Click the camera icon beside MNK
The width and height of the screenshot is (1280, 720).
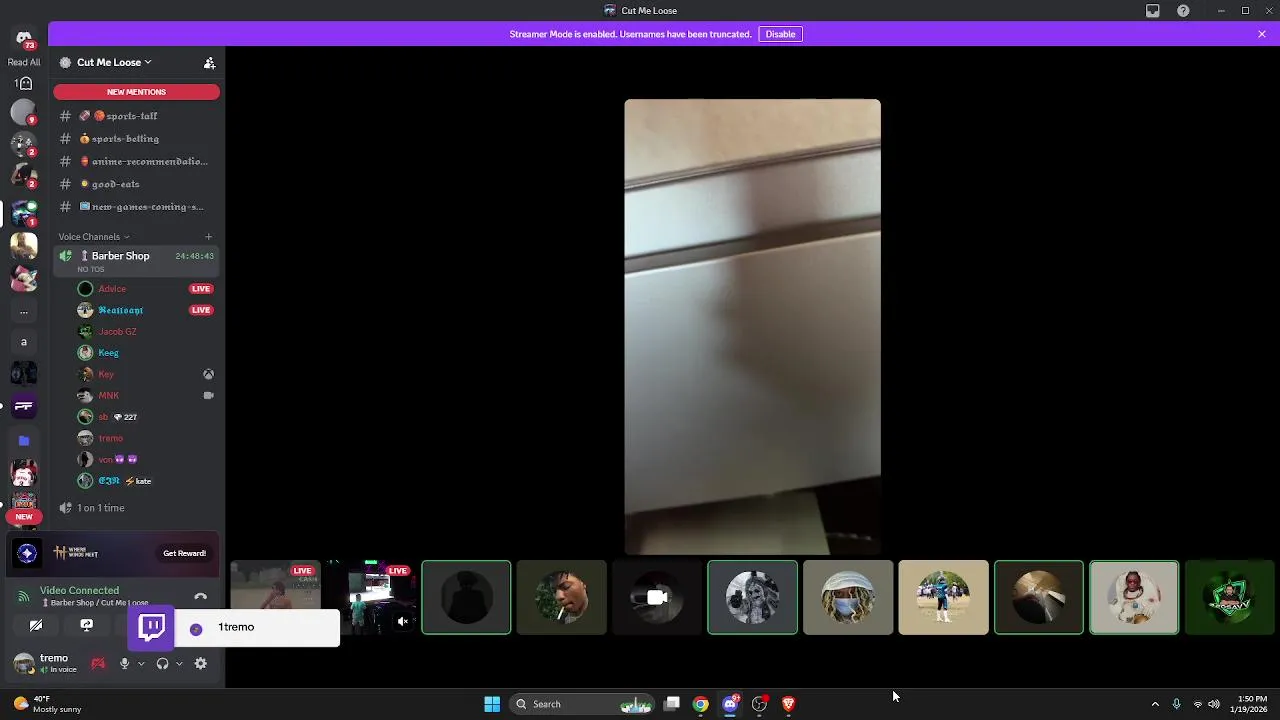[208, 396]
